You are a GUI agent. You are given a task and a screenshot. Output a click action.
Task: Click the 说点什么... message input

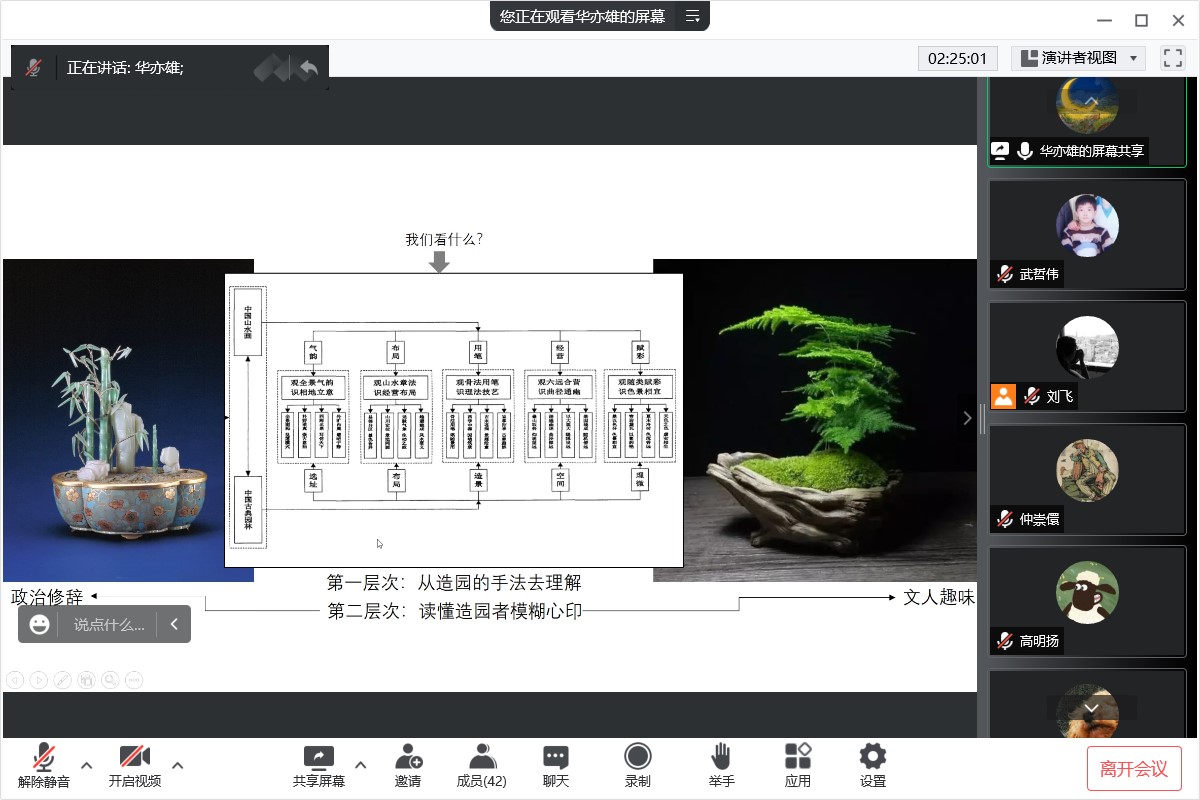pos(108,624)
